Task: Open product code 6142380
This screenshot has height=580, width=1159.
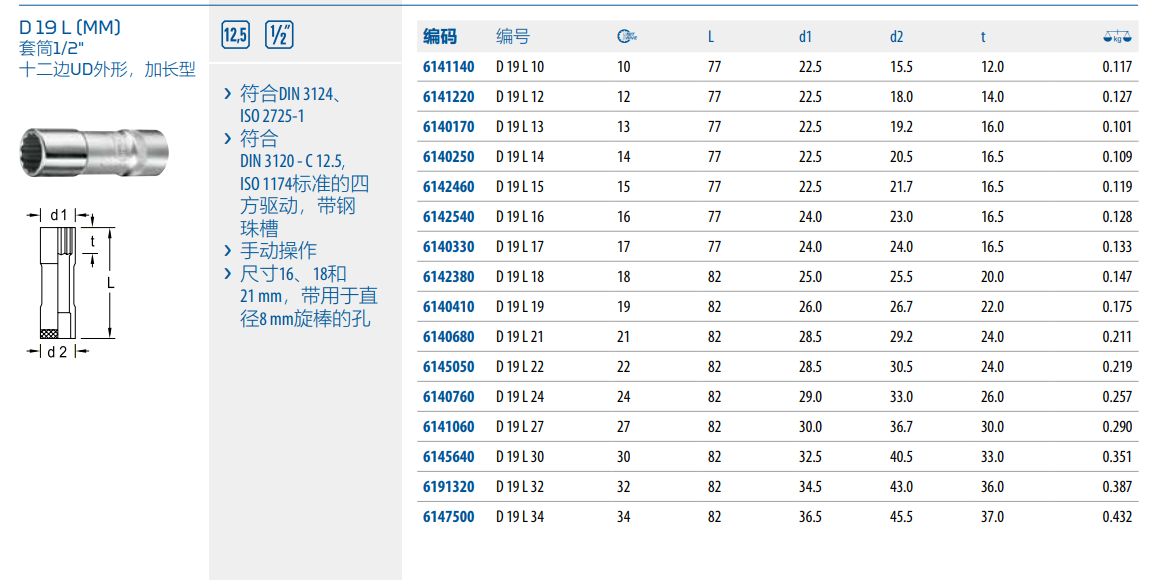Action: [x=448, y=277]
